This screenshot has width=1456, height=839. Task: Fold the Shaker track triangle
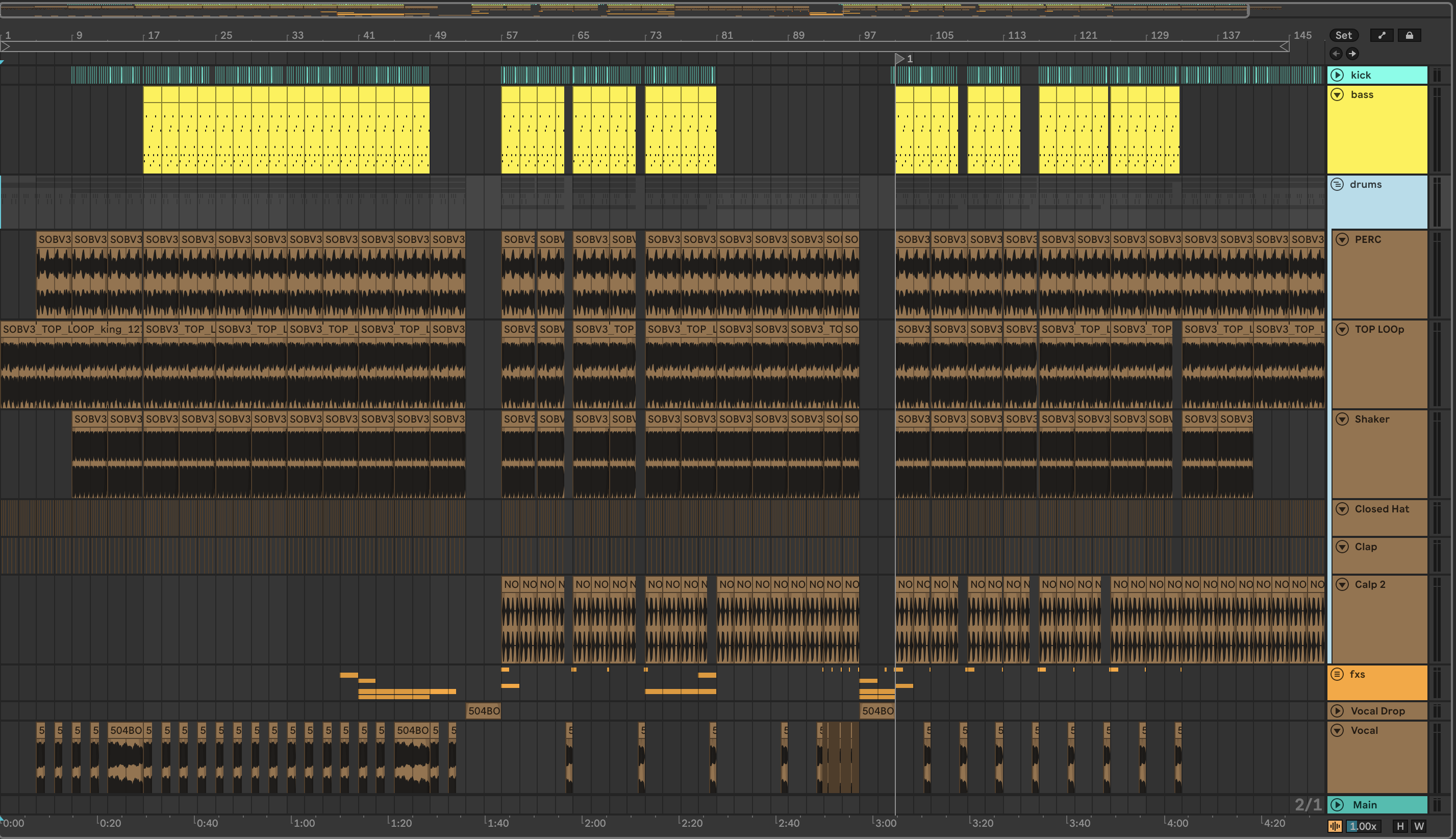[1342, 419]
